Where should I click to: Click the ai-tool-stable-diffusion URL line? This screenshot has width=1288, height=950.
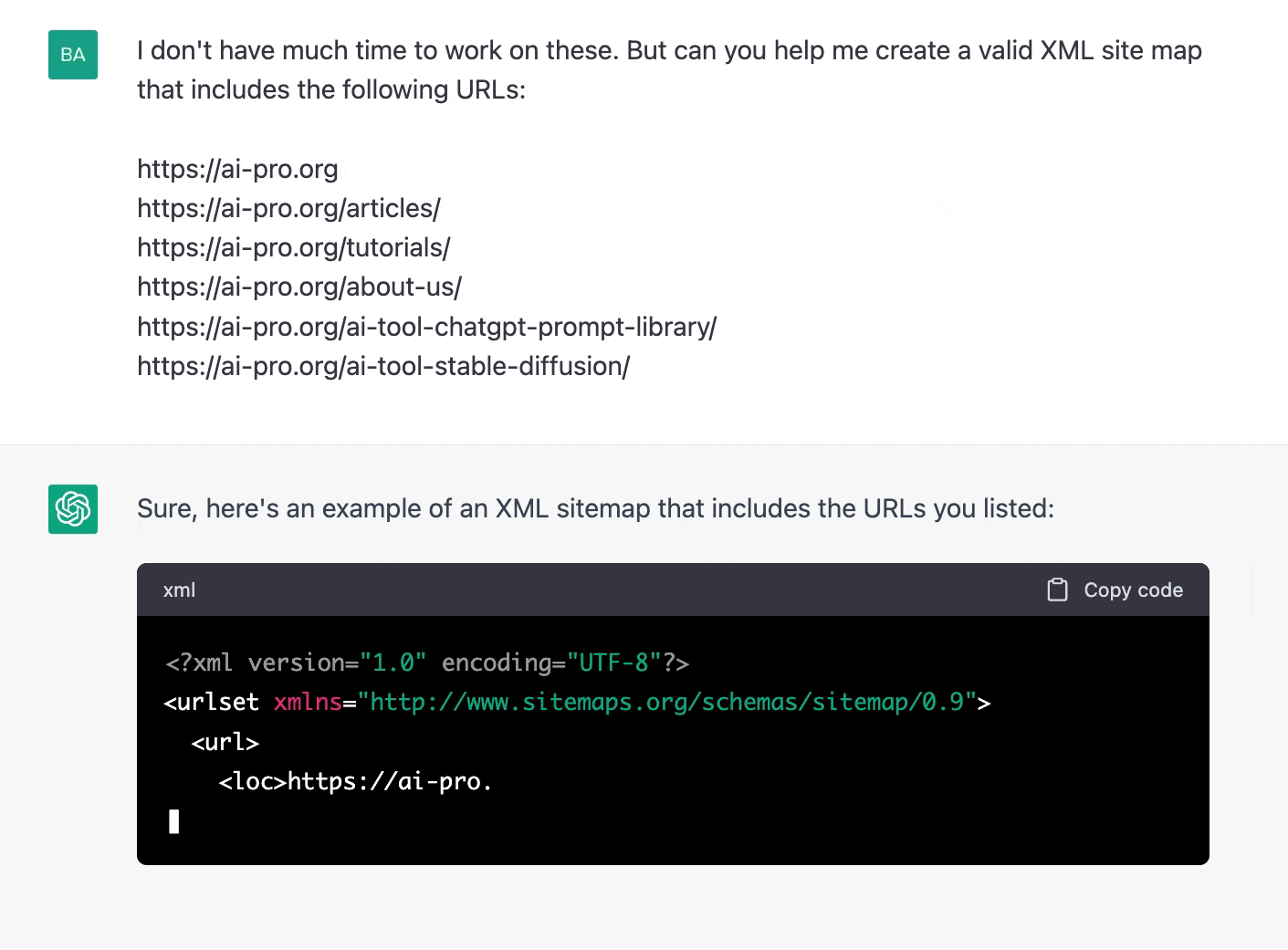[x=383, y=366]
